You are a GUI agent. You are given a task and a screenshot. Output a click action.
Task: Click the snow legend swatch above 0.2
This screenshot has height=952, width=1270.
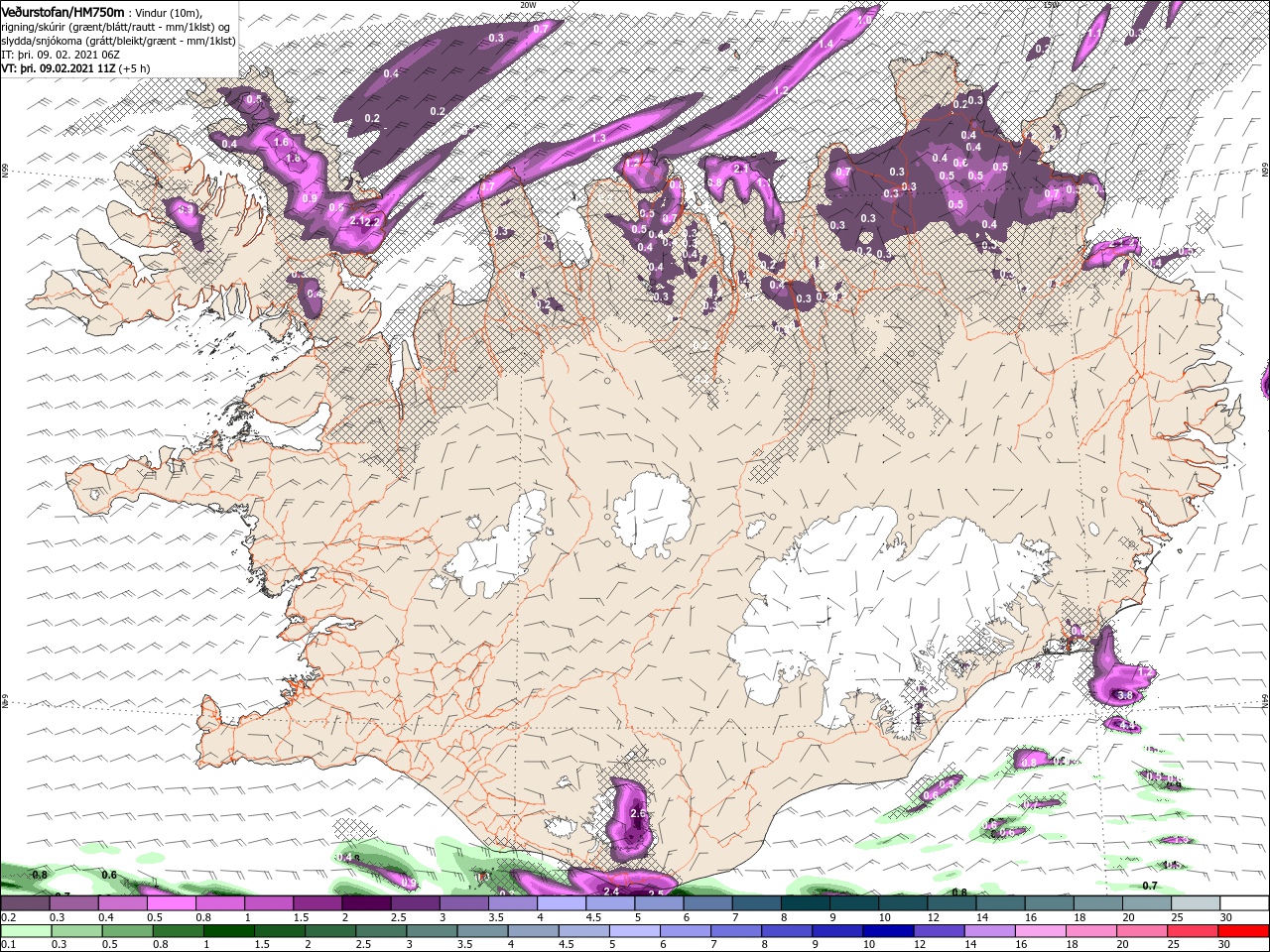(24, 903)
